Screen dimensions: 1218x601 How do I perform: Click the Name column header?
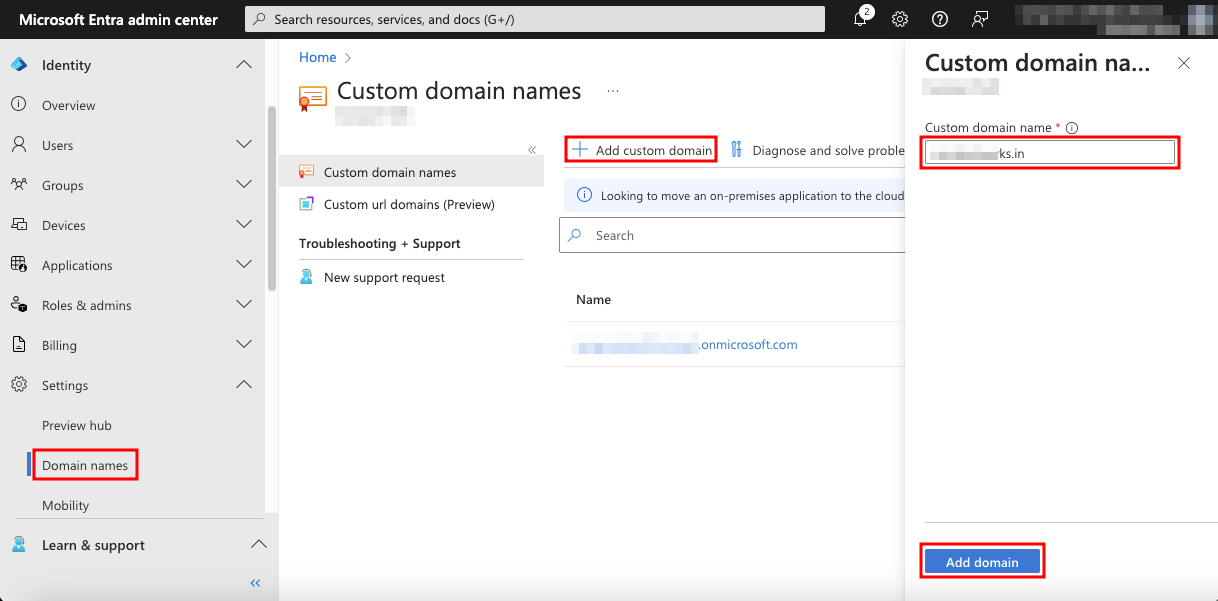(x=593, y=299)
